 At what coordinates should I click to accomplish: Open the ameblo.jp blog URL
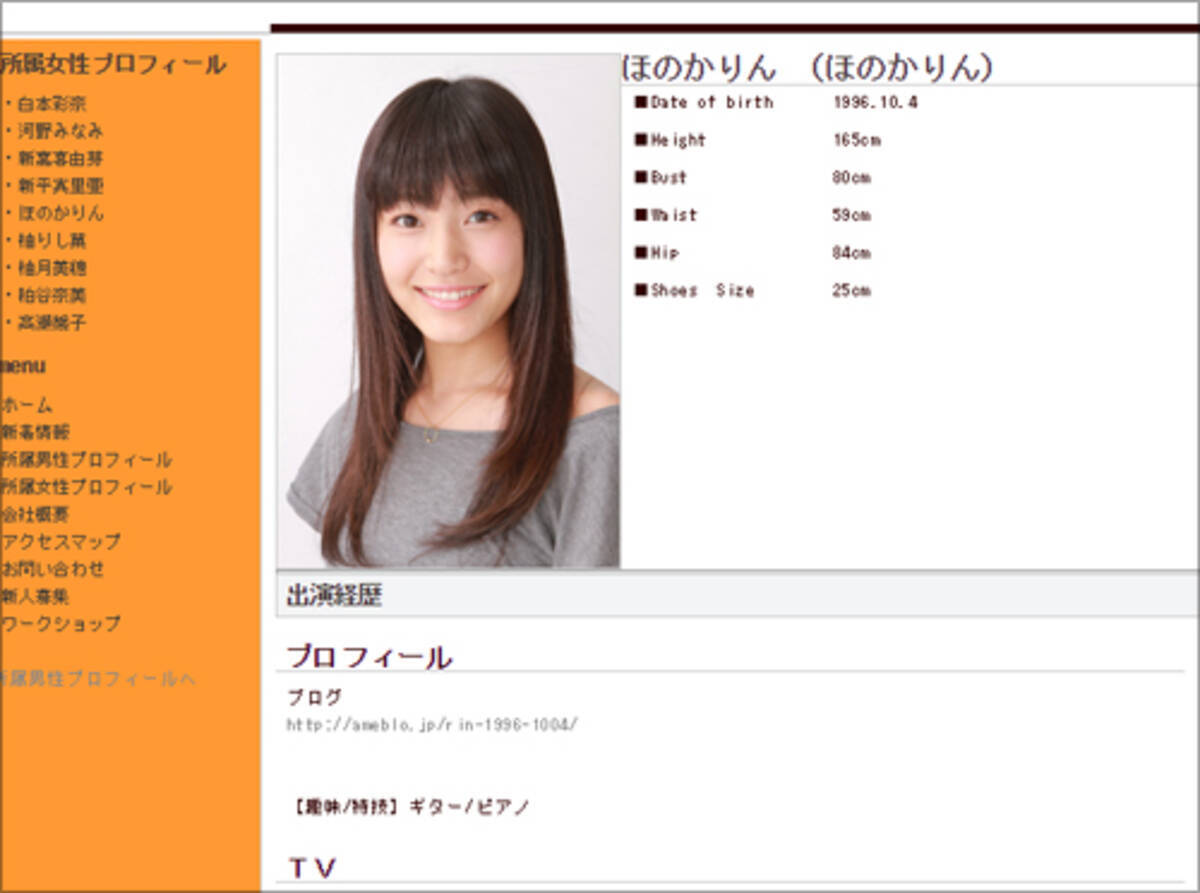[432, 724]
